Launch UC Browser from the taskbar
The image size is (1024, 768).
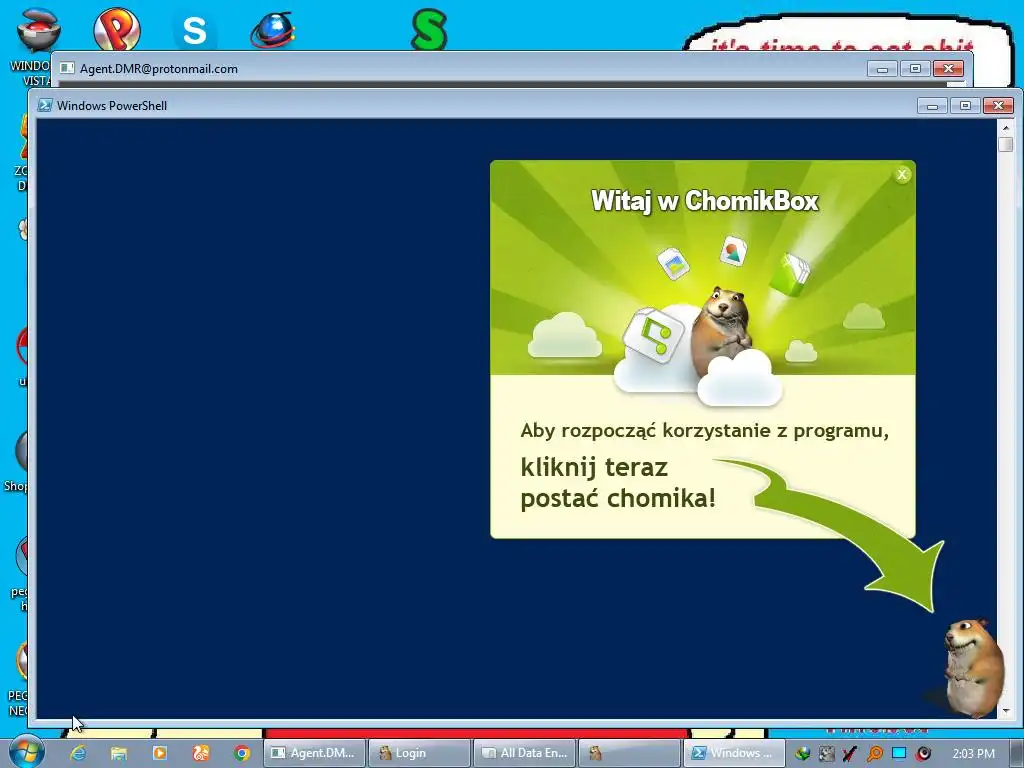[200, 753]
